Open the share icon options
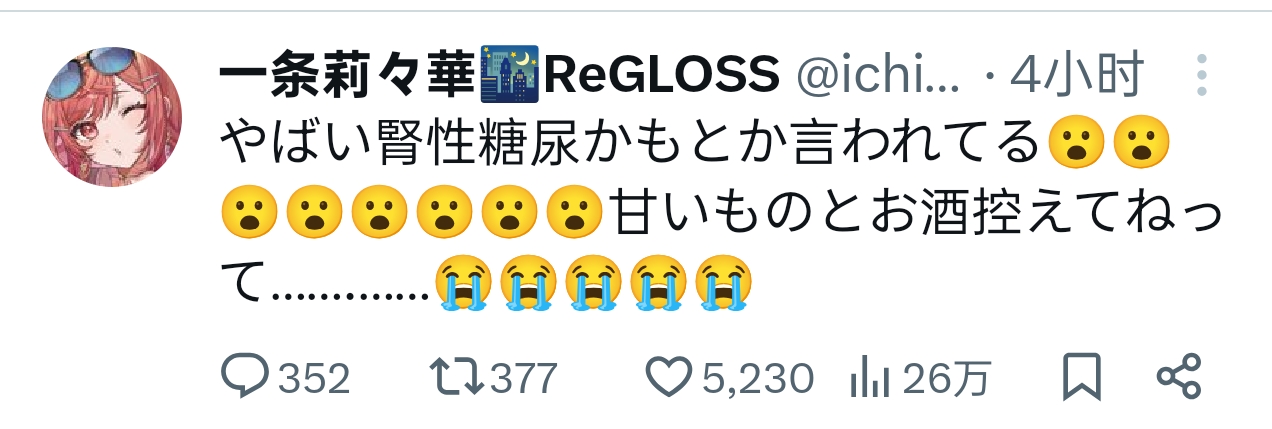The width and height of the screenshot is (1272, 429). coord(1178,377)
